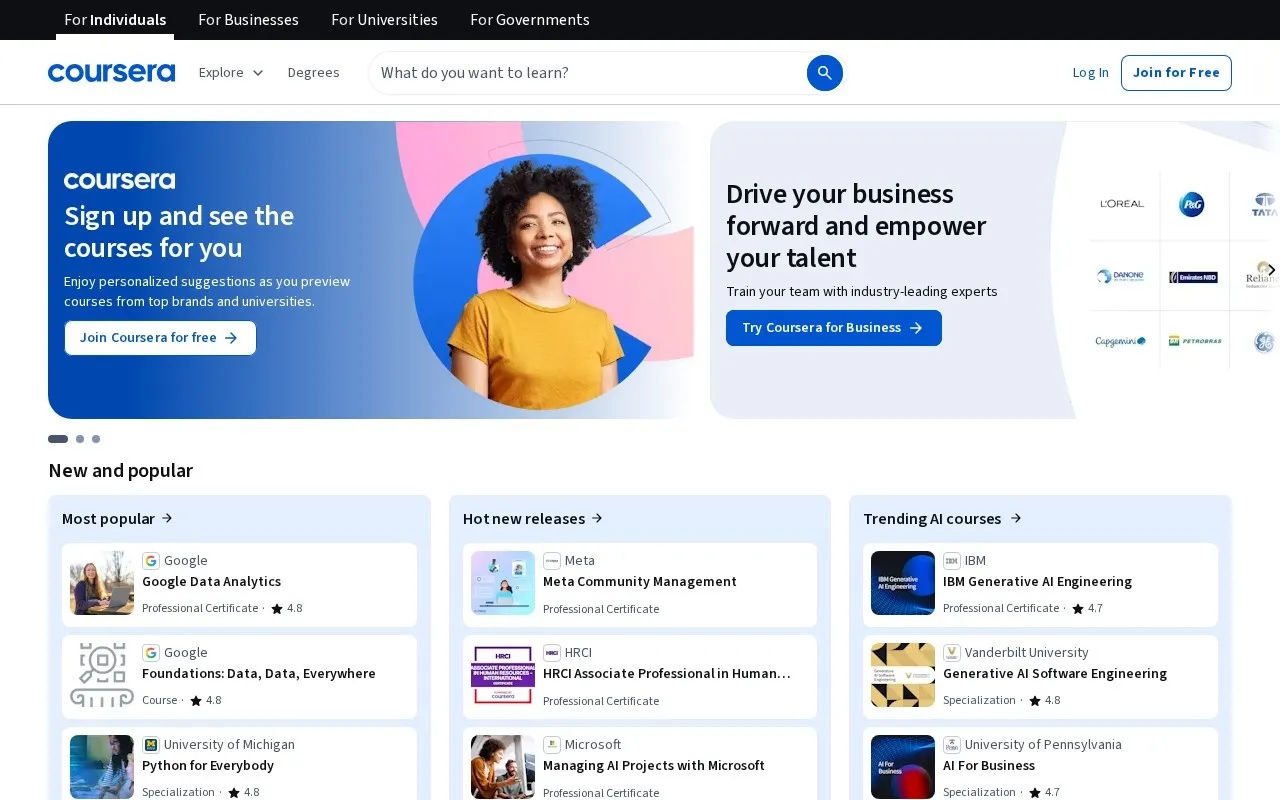This screenshot has width=1280, height=800.
Task: Click the Generative AI Software Engineering thumbnail
Action: pyautogui.click(x=903, y=675)
